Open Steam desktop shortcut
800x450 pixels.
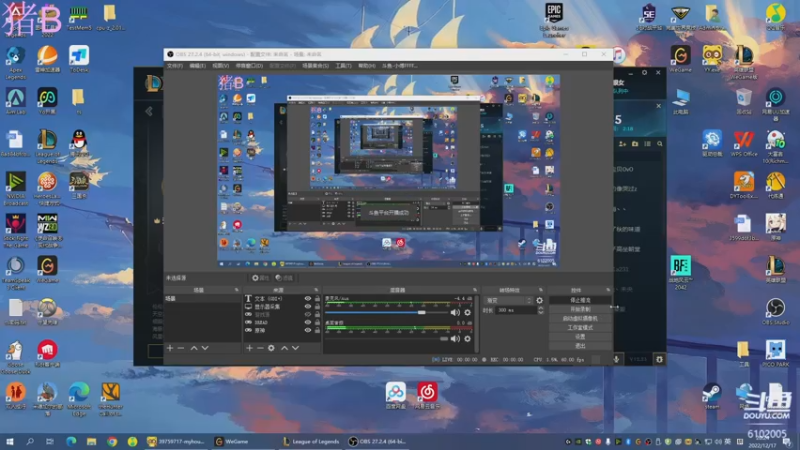(x=712, y=396)
